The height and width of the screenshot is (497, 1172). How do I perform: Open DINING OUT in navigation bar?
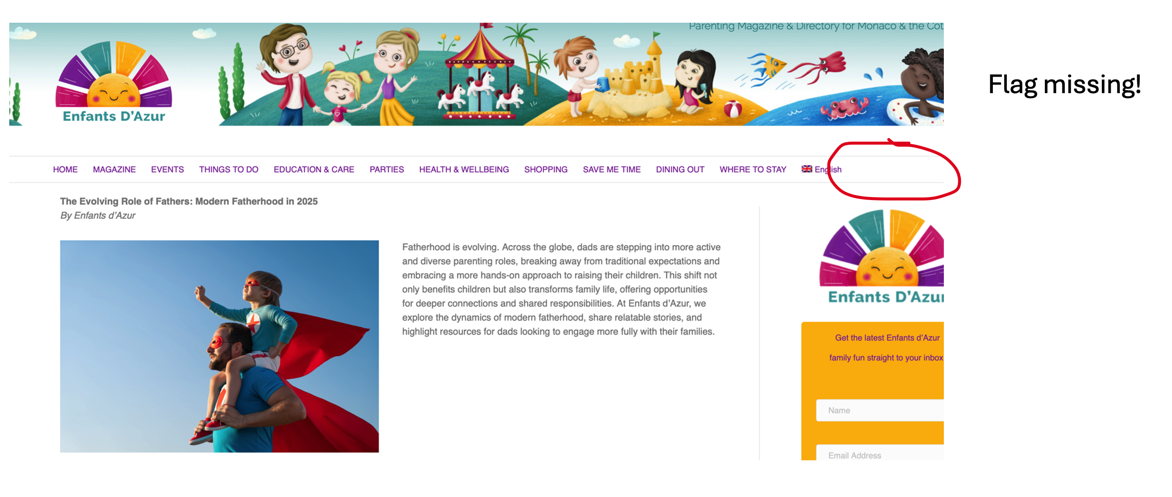tap(680, 170)
